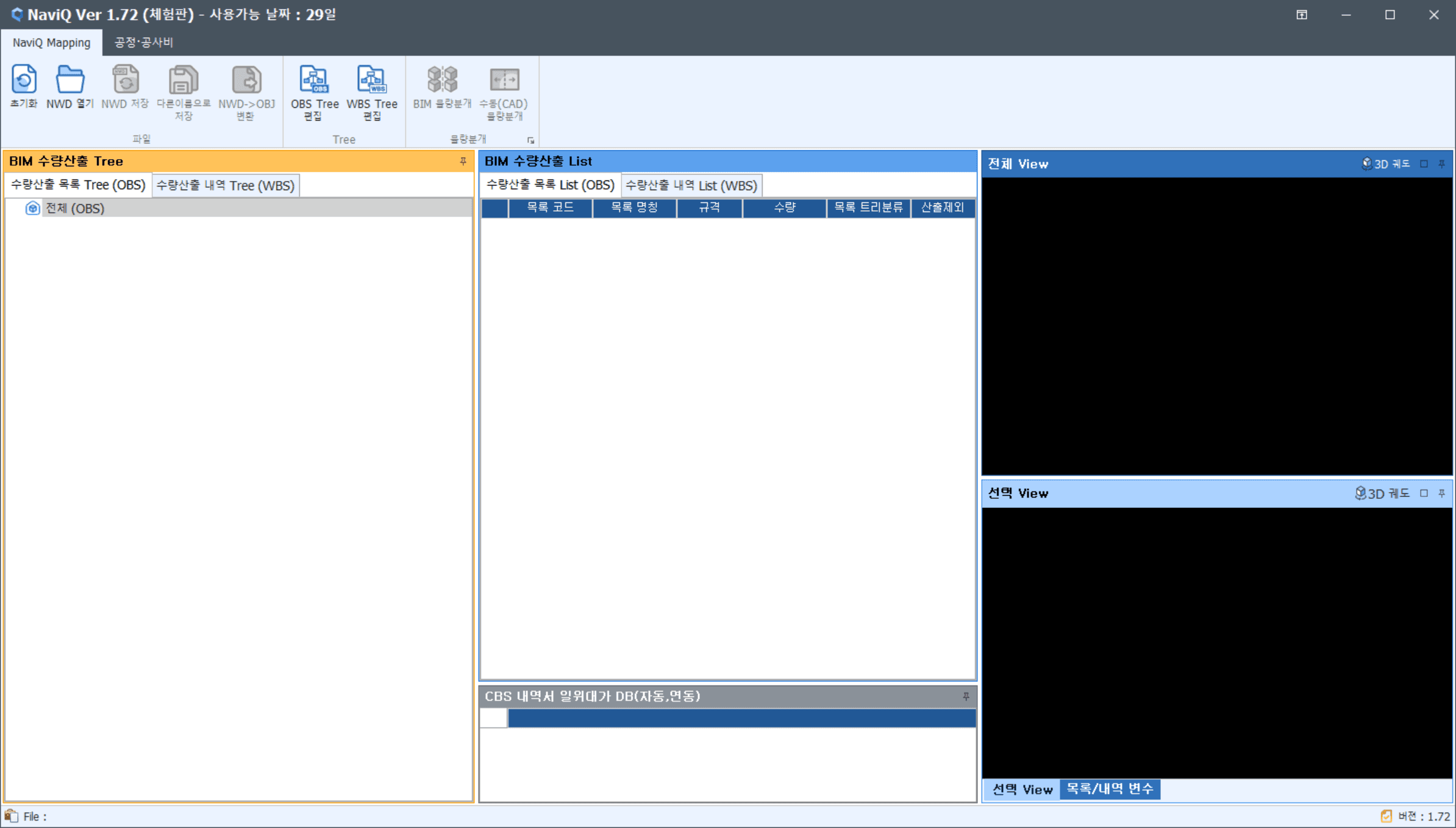The width and height of the screenshot is (1456, 828).
Task: Click the 목록 트리분류 column header
Action: click(x=868, y=208)
